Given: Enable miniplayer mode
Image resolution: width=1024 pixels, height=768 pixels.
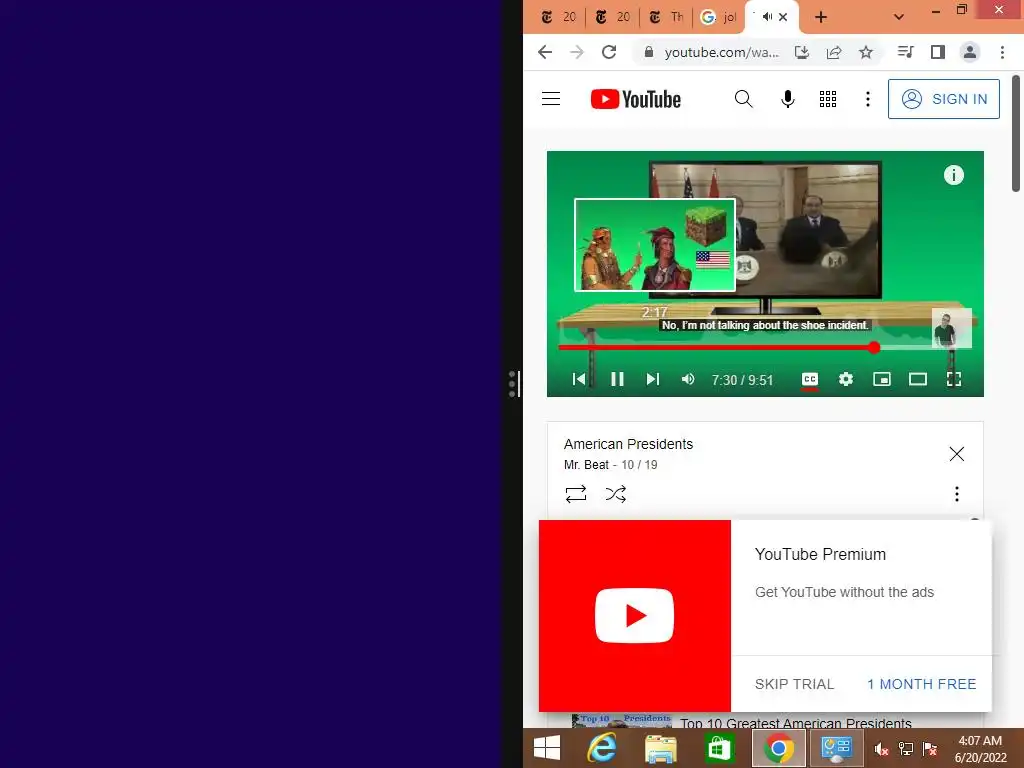Looking at the screenshot, I should tap(882, 379).
